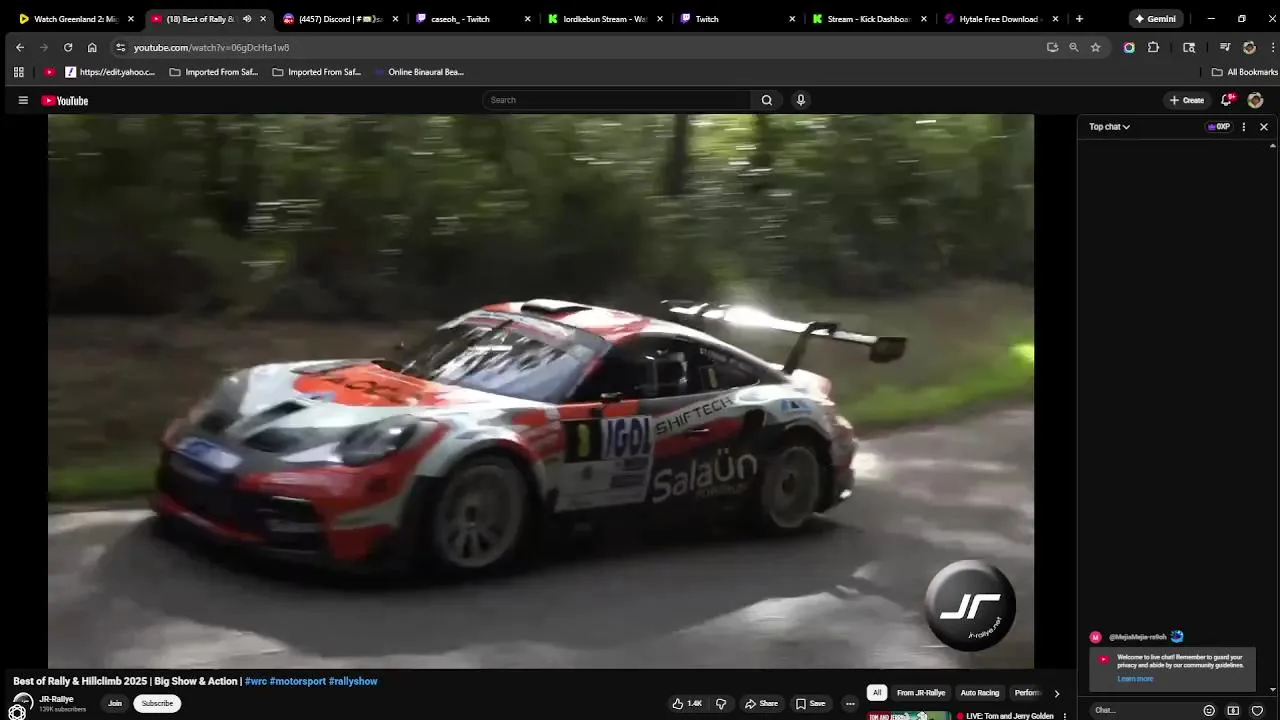The height and width of the screenshot is (720, 1280).
Task: Open first Imported From Saf... bookmark folder
Action: (214, 72)
